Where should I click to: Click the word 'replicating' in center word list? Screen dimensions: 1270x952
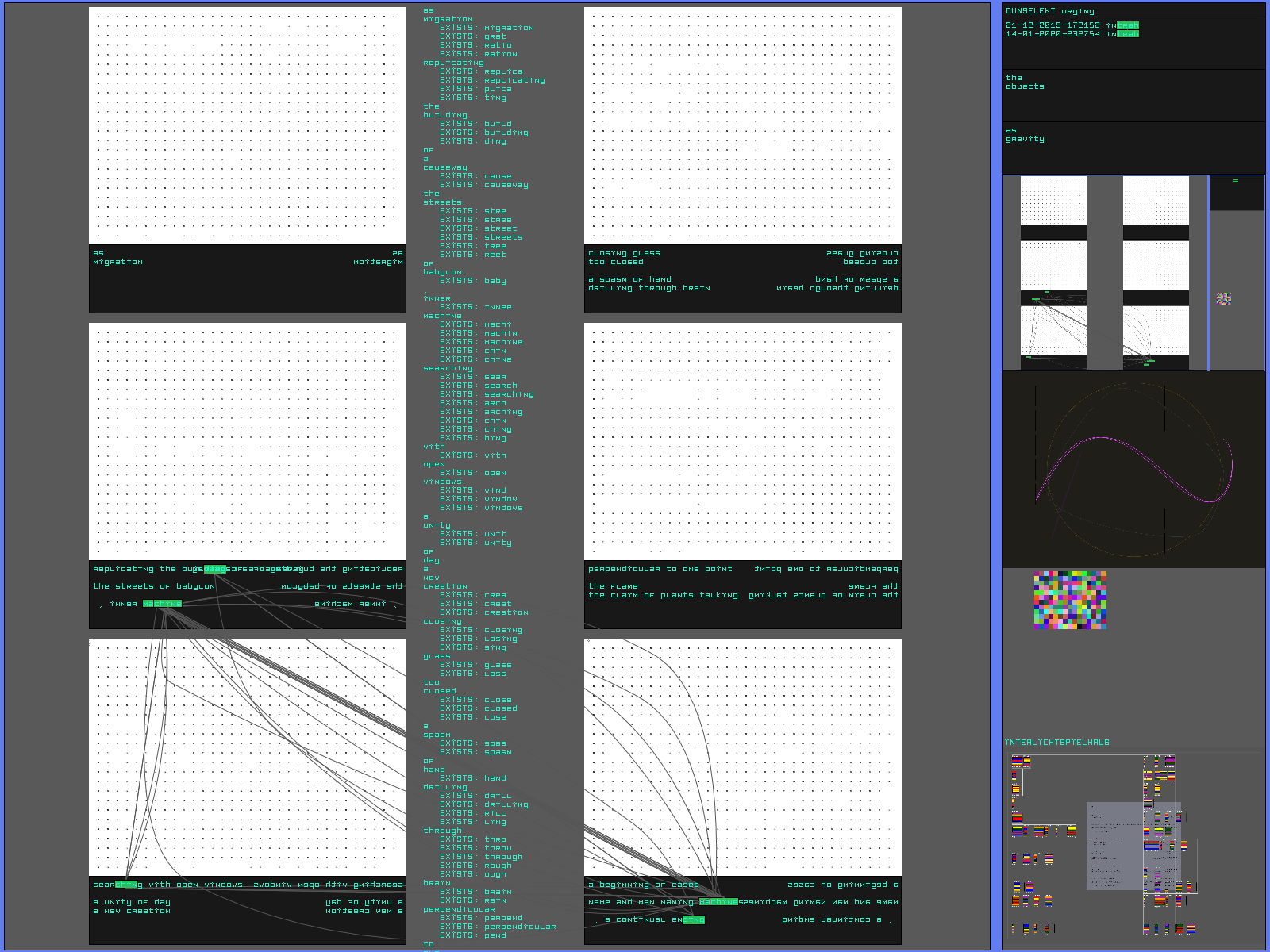(x=453, y=63)
